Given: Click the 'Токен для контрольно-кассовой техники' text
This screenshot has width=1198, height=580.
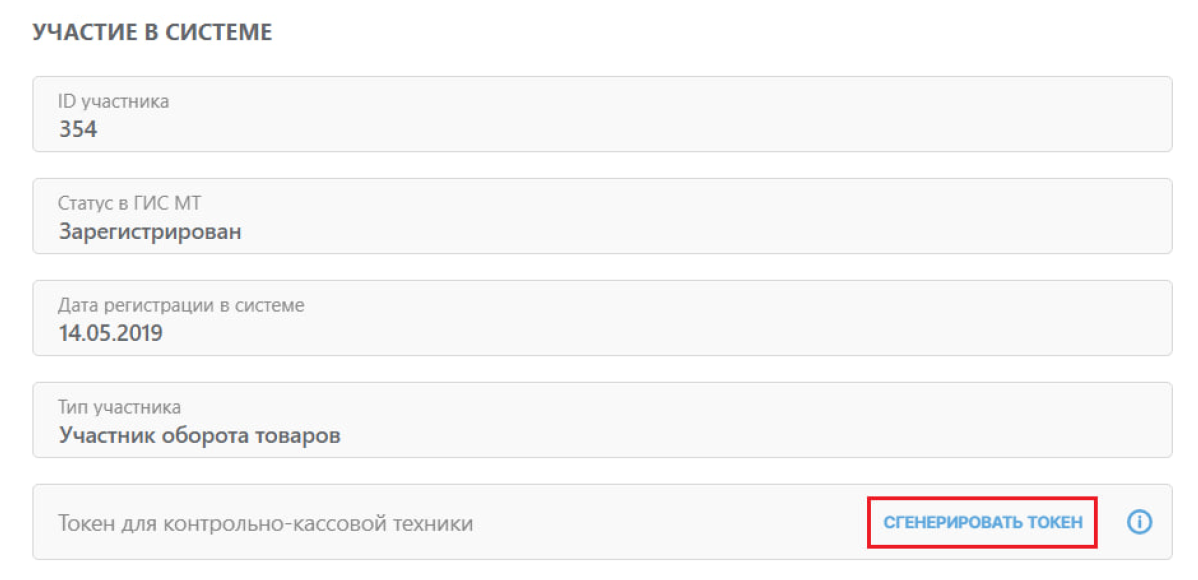Looking at the screenshot, I should pyautogui.click(x=266, y=523).
